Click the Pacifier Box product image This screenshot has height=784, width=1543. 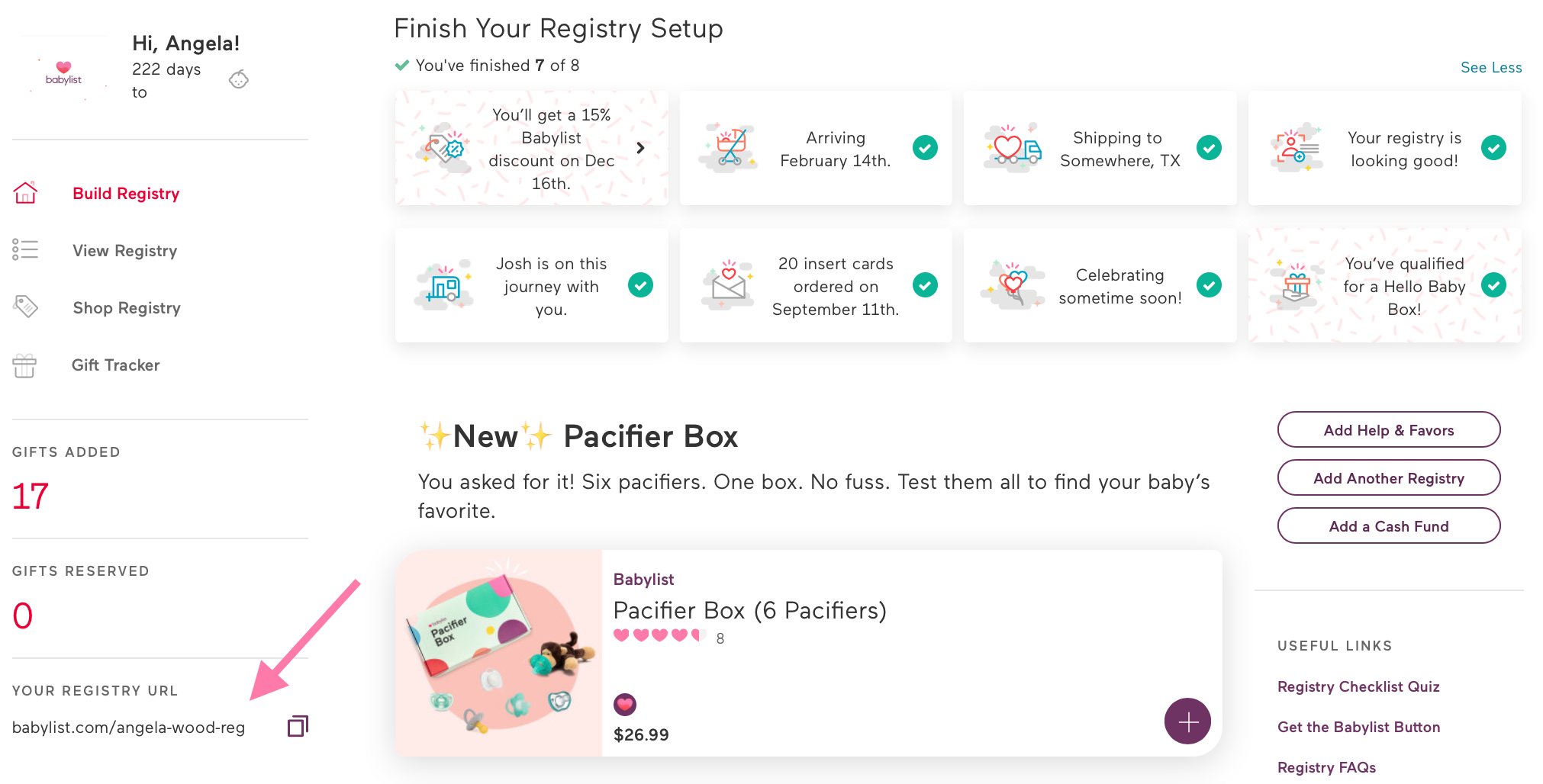[499, 654]
